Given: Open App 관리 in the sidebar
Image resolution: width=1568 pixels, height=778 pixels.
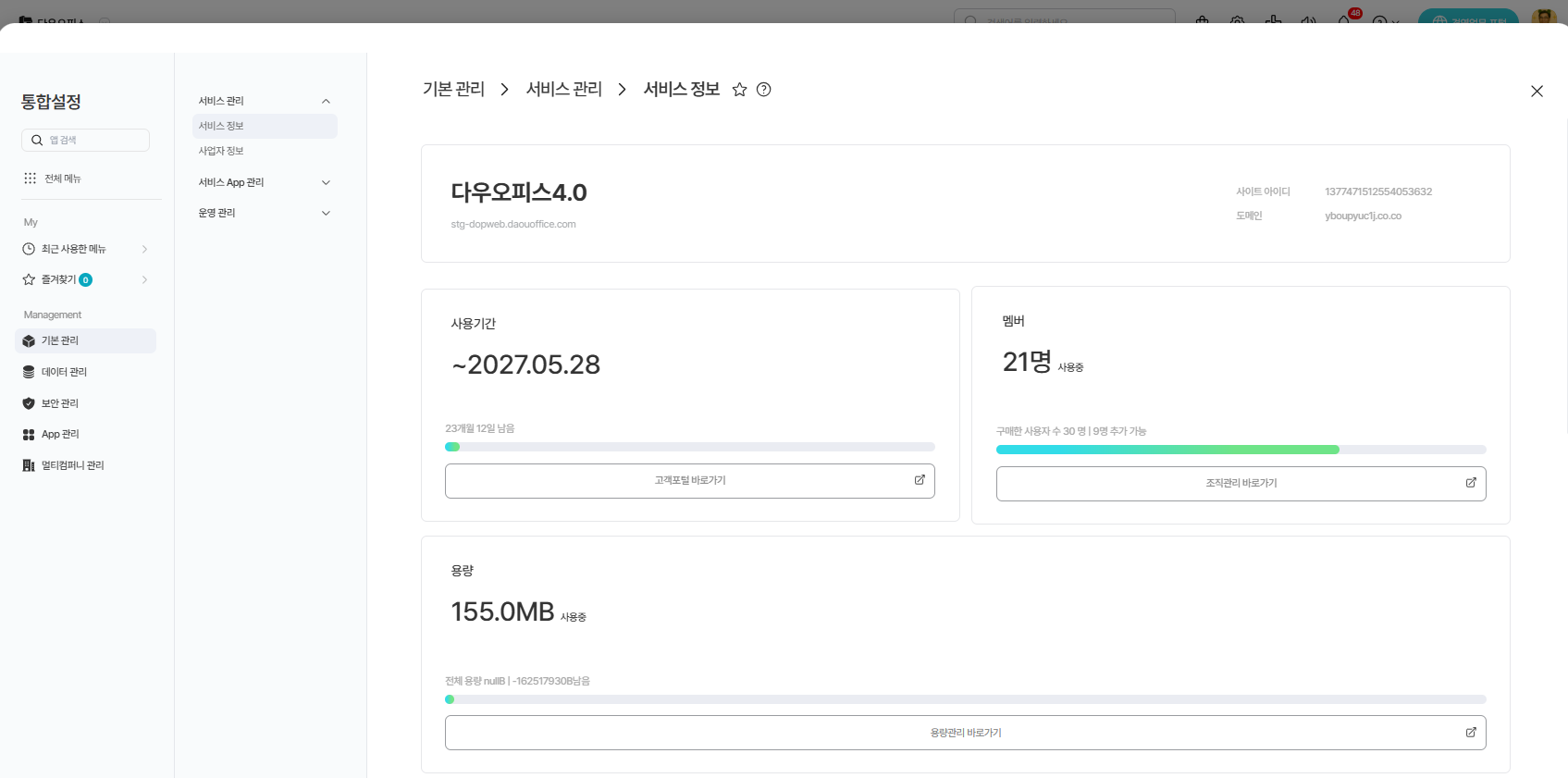Looking at the screenshot, I should 60,434.
